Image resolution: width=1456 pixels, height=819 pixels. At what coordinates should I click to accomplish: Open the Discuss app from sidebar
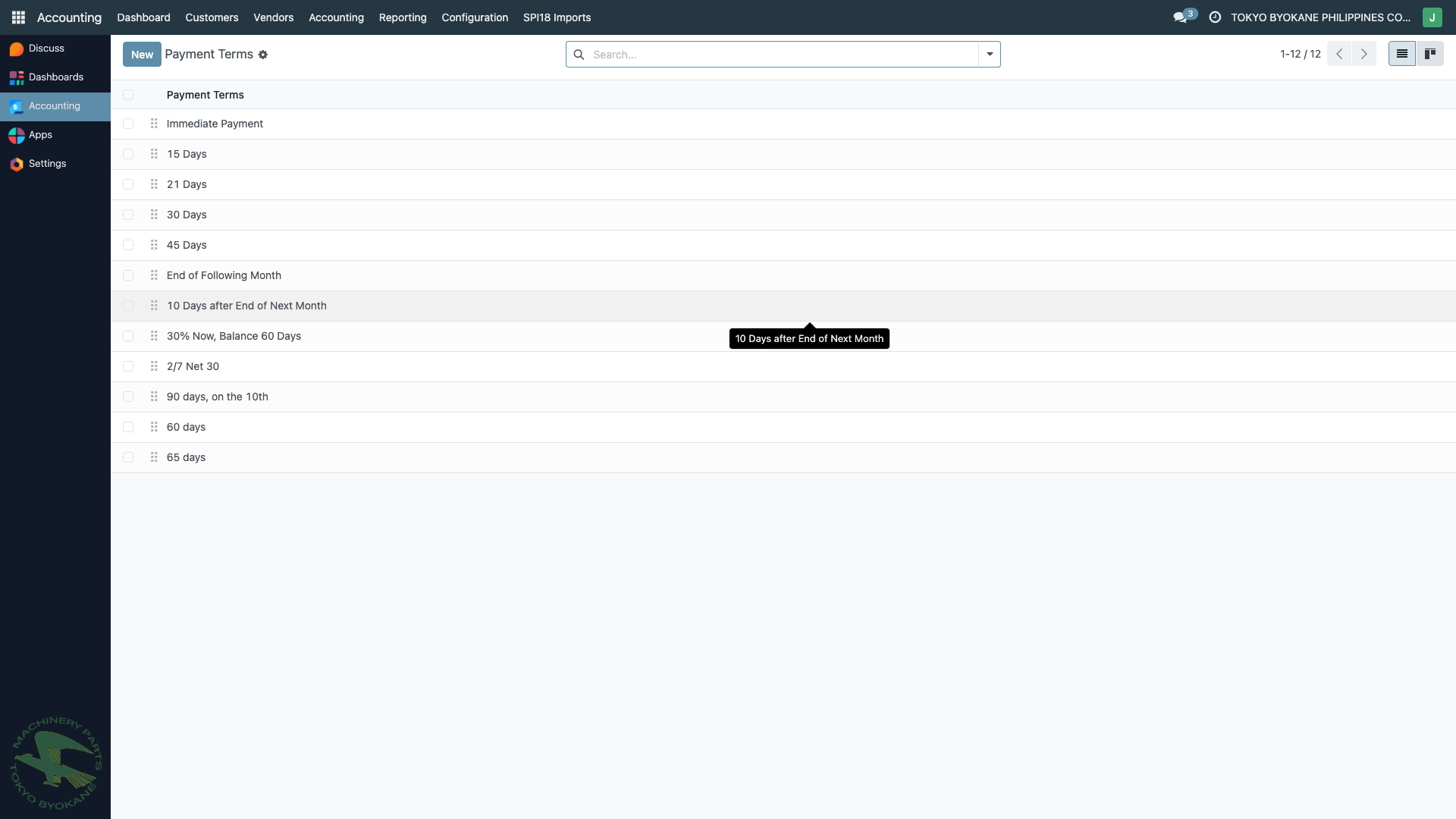click(x=46, y=49)
